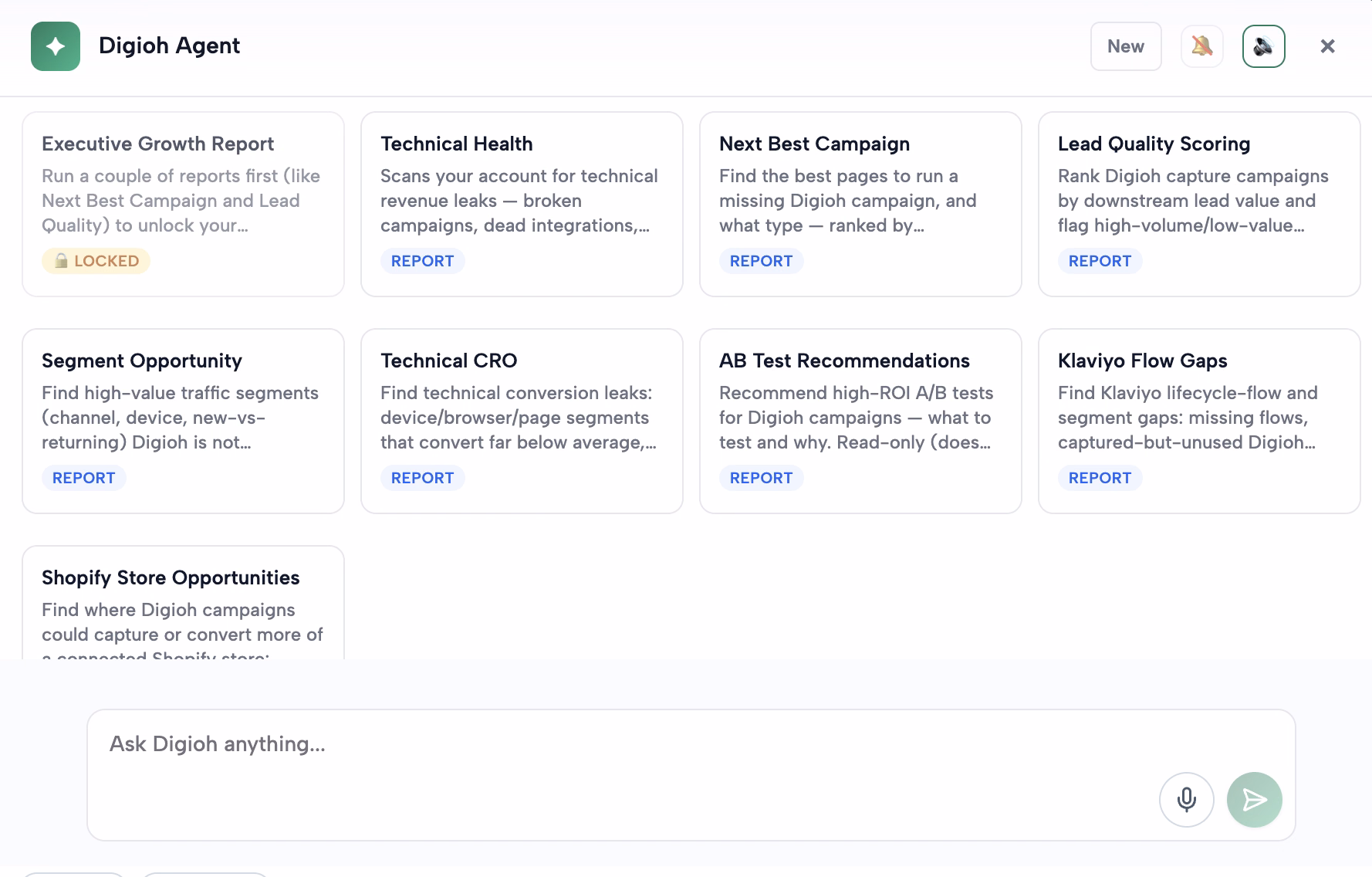Click REPORT badge under Segment Opportunity
The image size is (1372, 877).
83,478
